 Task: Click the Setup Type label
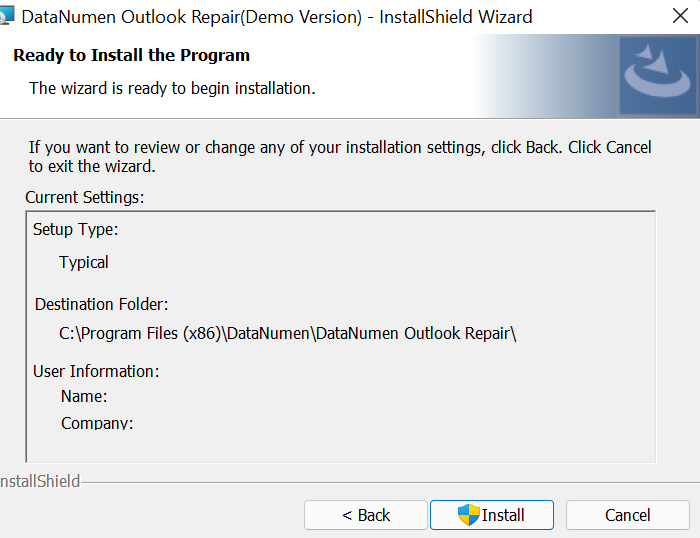(x=75, y=229)
